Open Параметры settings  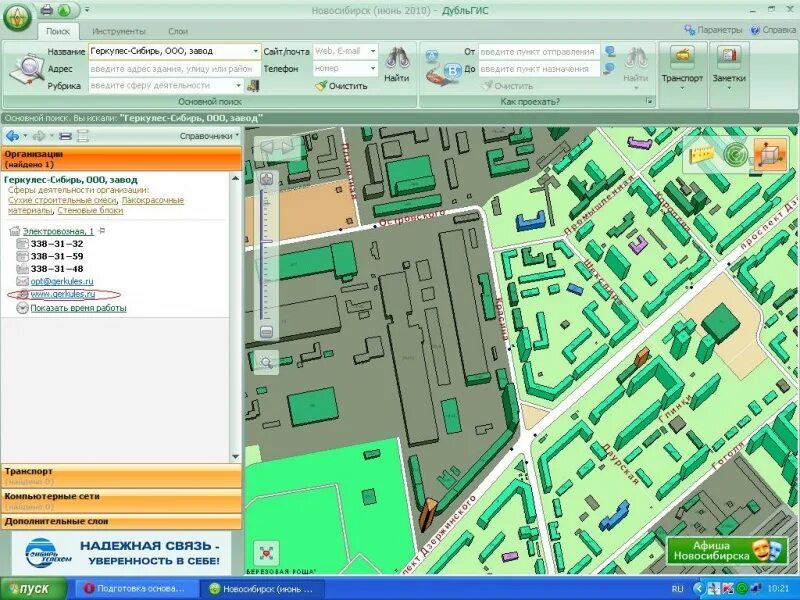pos(713,30)
